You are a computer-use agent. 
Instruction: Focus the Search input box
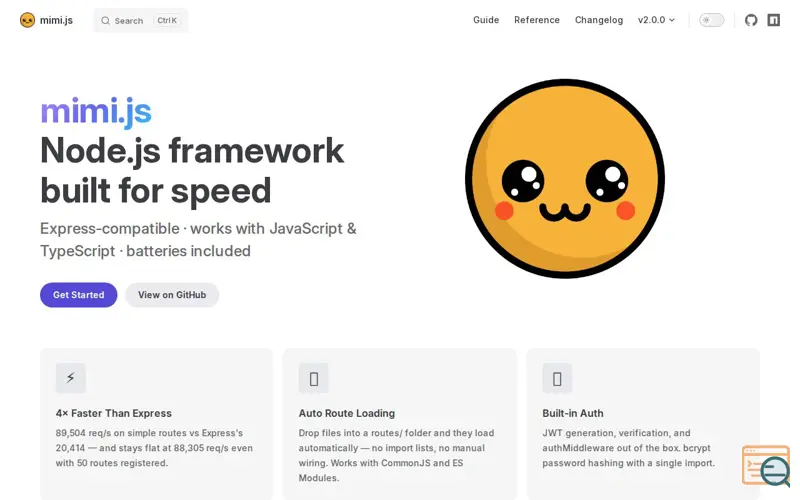[141, 20]
